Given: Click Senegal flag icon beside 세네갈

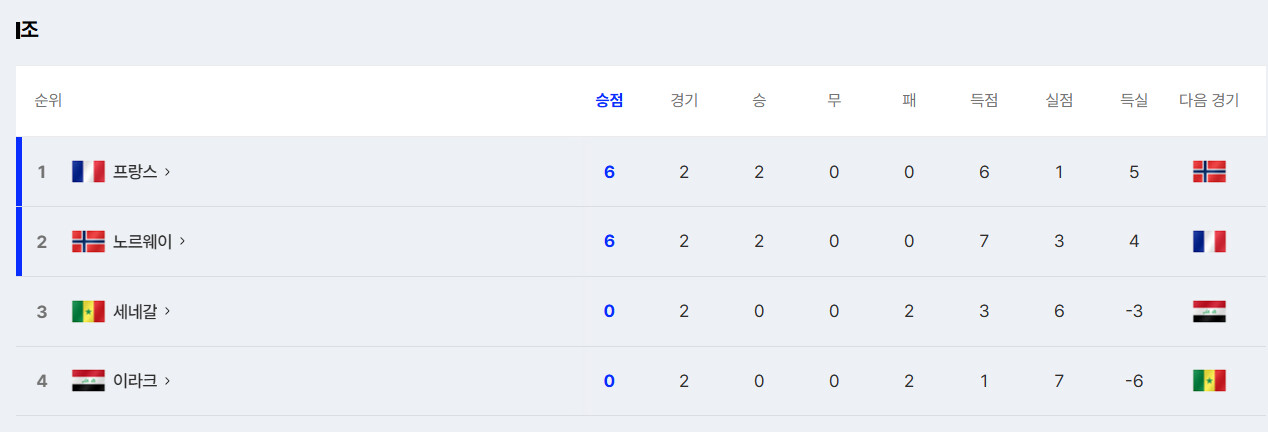Looking at the screenshot, I should pyautogui.click(x=88, y=311).
